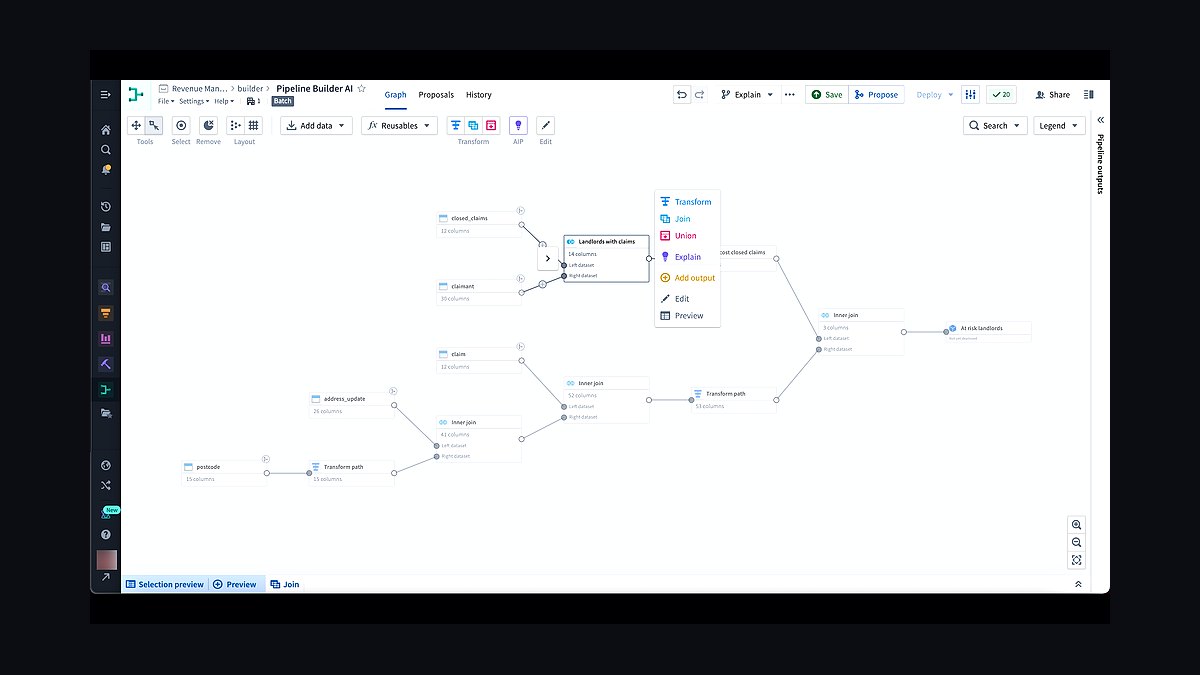Screen dimensions: 1200x675
Task: Choose Edit in node context menu
Action: click(687, 299)
